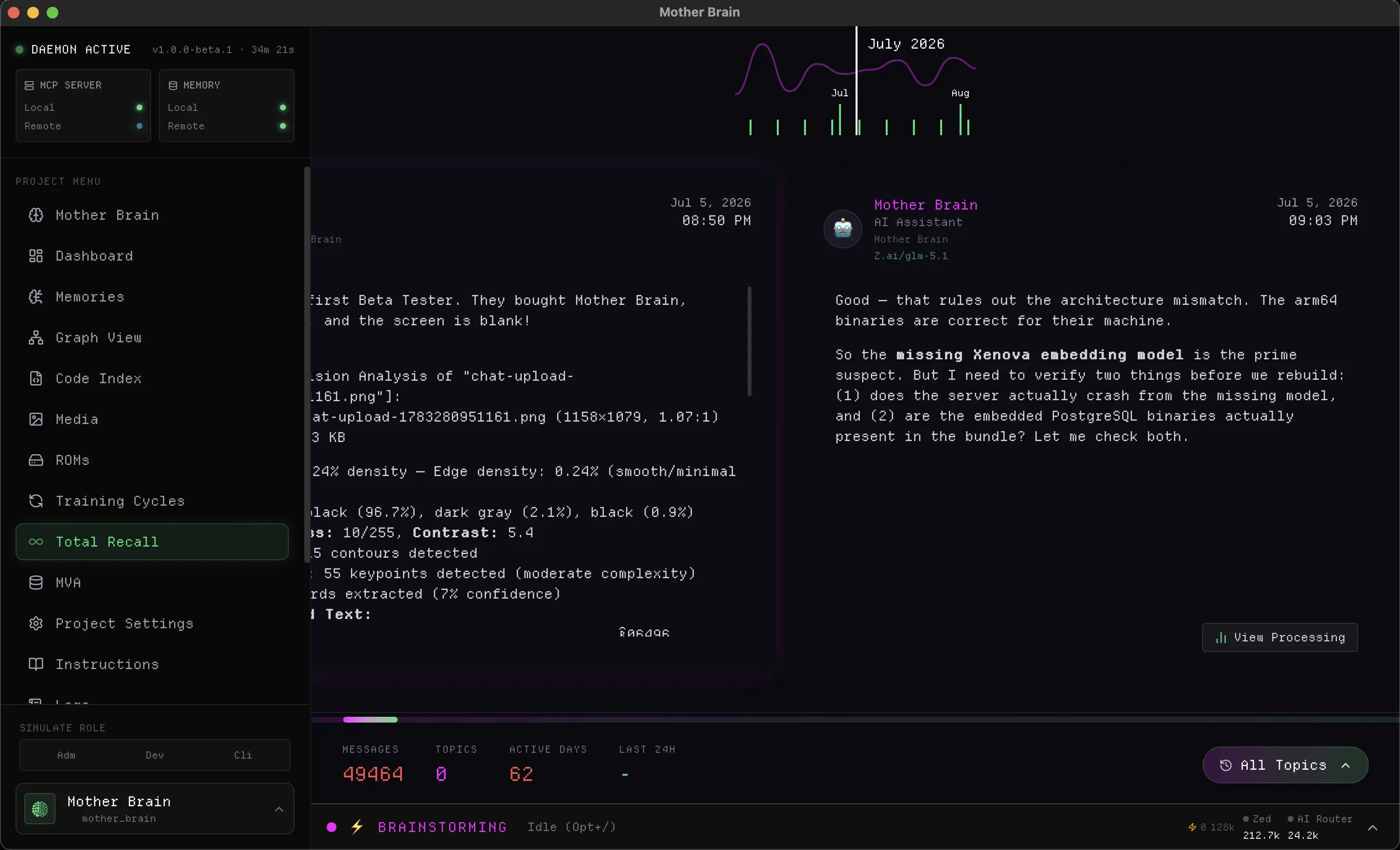Select Project Settings in the menu
The image size is (1400, 850).
pyautogui.click(x=152, y=624)
